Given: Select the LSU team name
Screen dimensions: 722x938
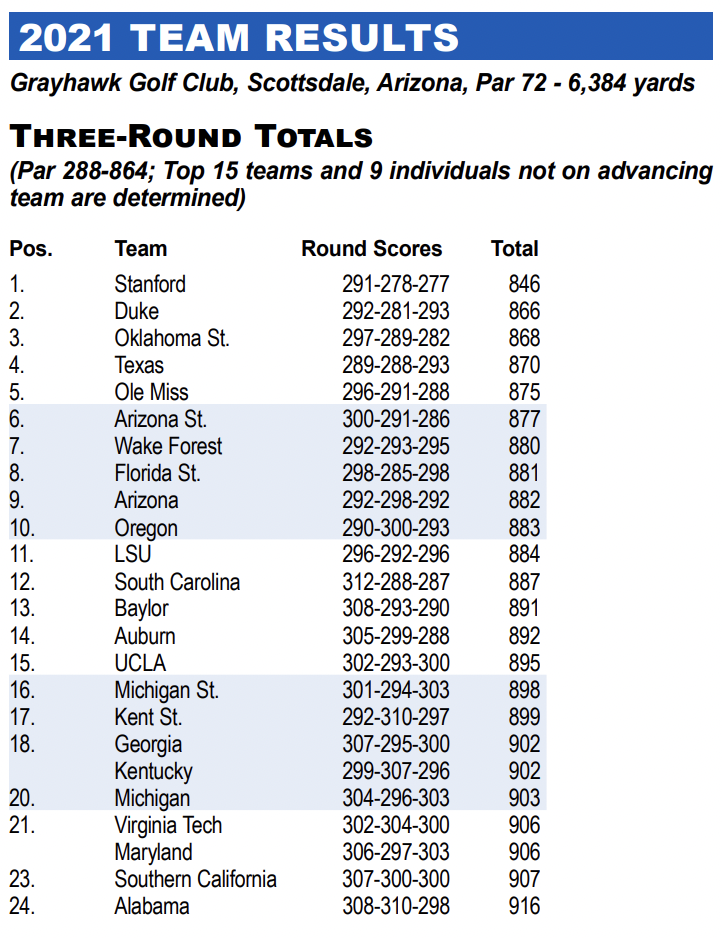Looking at the screenshot, I should coord(133,554).
